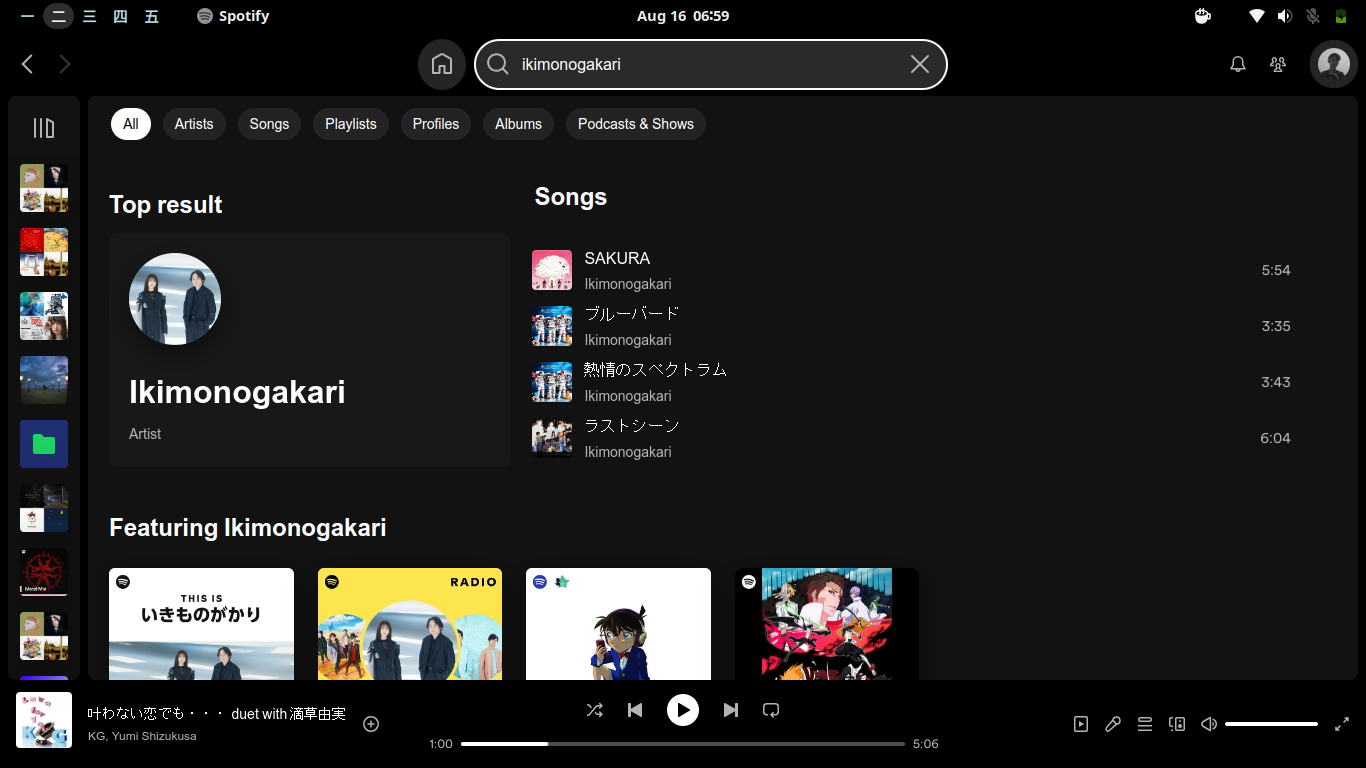Viewport: 1366px width, 768px height.
Task: Open the red Metal Mix playlist thumbnail
Action: (x=44, y=572)
